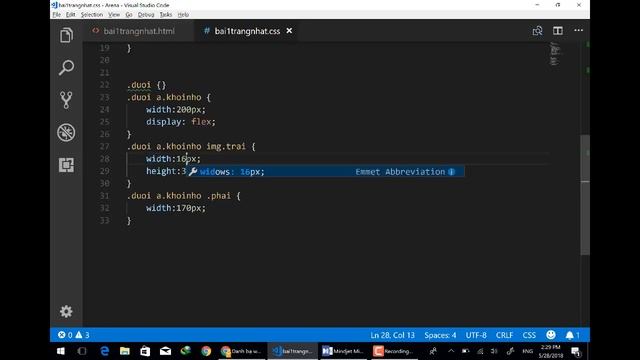This screenshot has width=640, height=360.
Task: Show hidden system tray icons
Action: (x=451, y=351)
